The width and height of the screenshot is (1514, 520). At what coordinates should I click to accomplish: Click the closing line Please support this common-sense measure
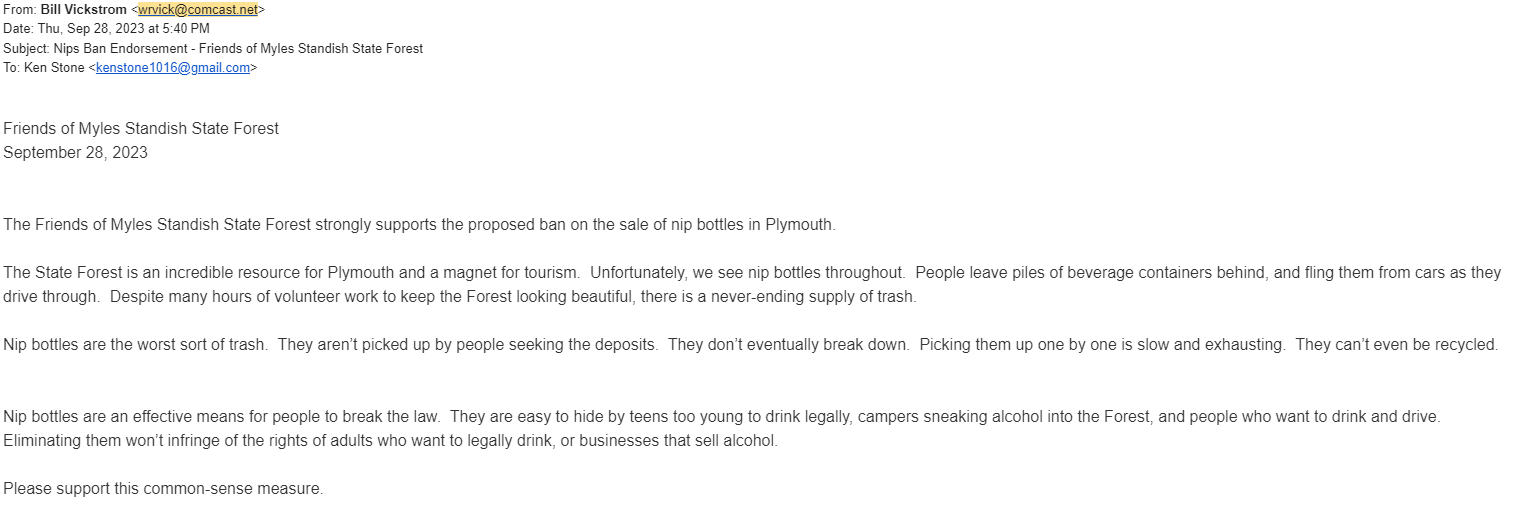tap(163, 489)
